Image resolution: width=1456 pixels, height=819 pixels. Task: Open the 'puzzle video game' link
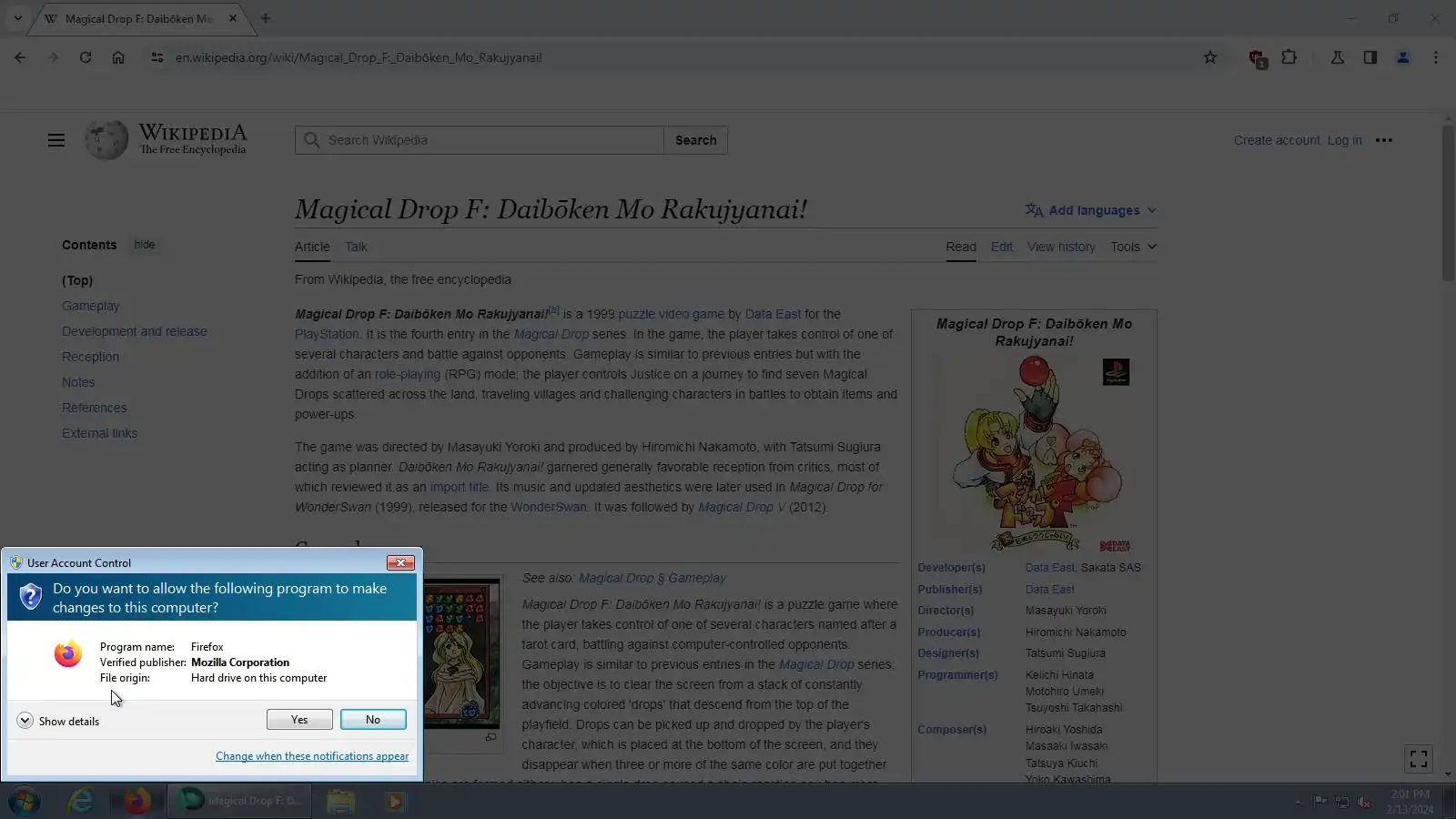[672, 314]
